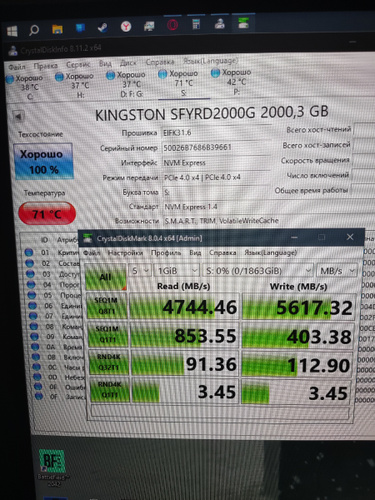Open Yandex Browser taskbar icon

click(126, 26)
